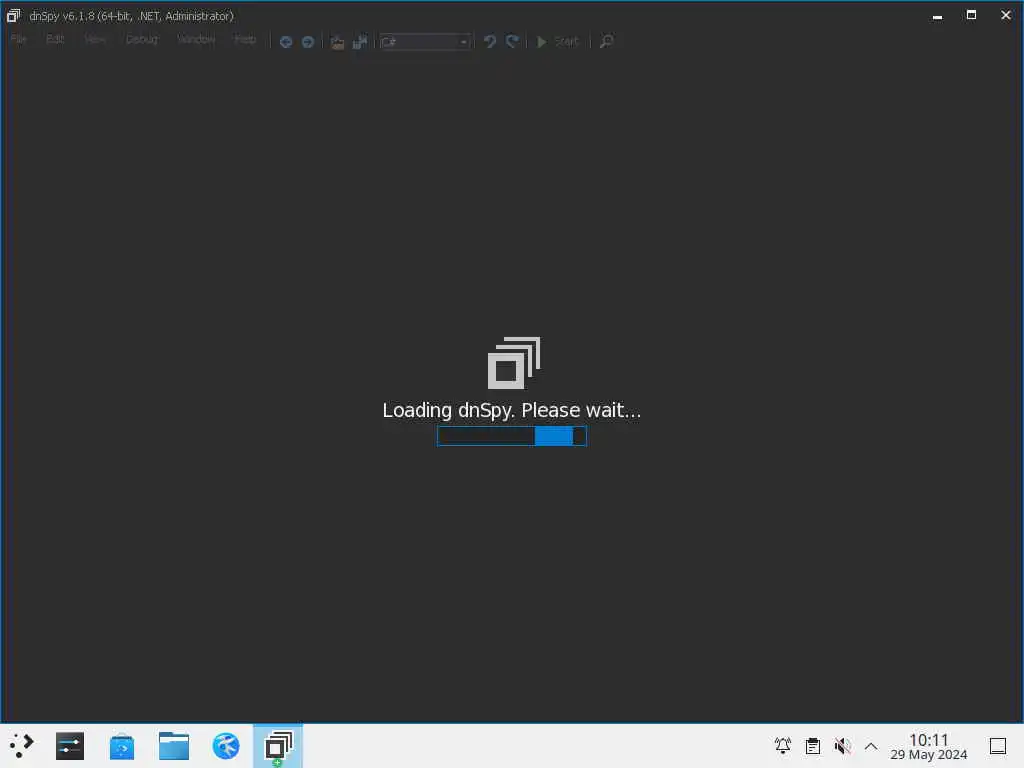The width and height of the screenshot is (1024, 768).
Task: Open the web browser taskbar icon
Action: point(226,746)
